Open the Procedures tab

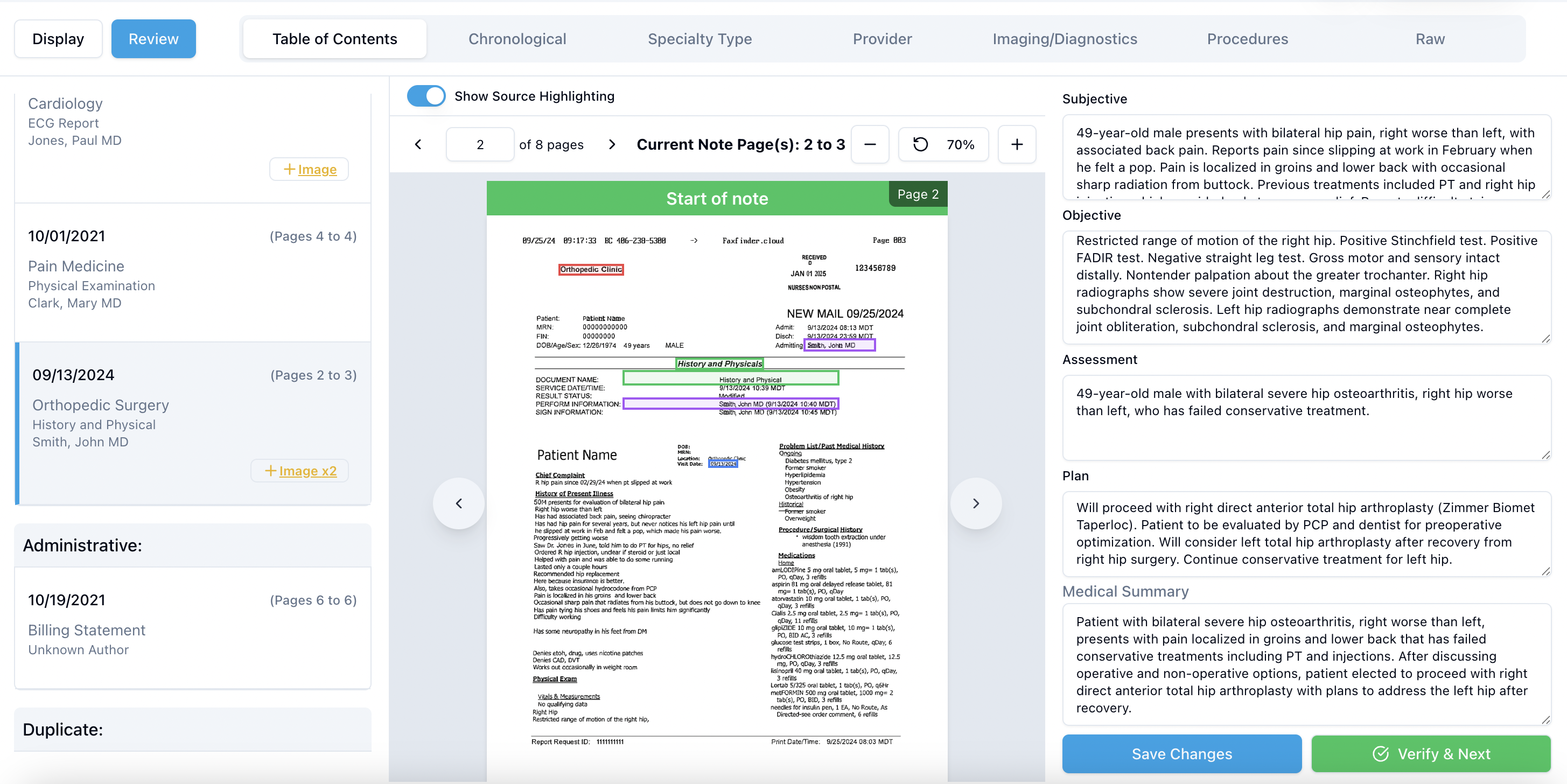coord(1247,39)
